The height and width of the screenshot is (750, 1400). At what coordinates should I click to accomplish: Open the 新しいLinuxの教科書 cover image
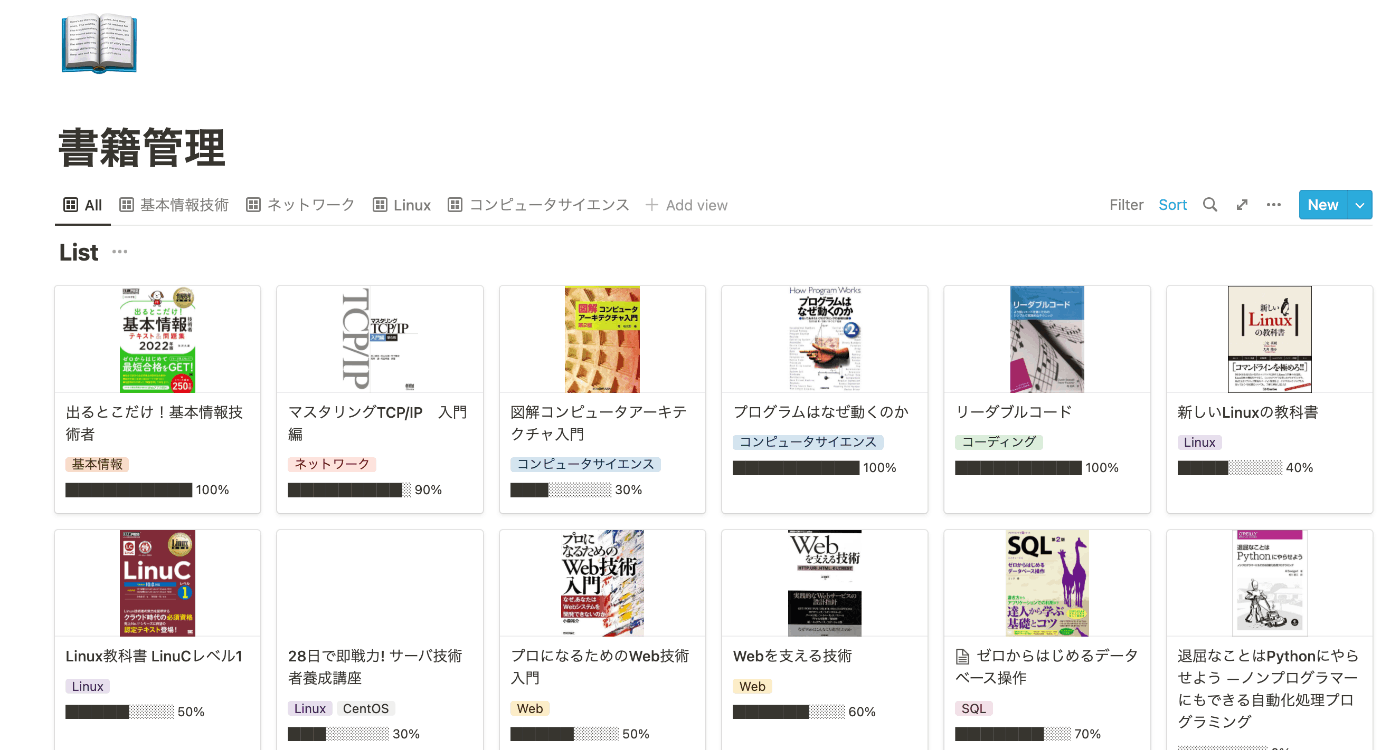pyautogui.click(x=1270, y=339)
